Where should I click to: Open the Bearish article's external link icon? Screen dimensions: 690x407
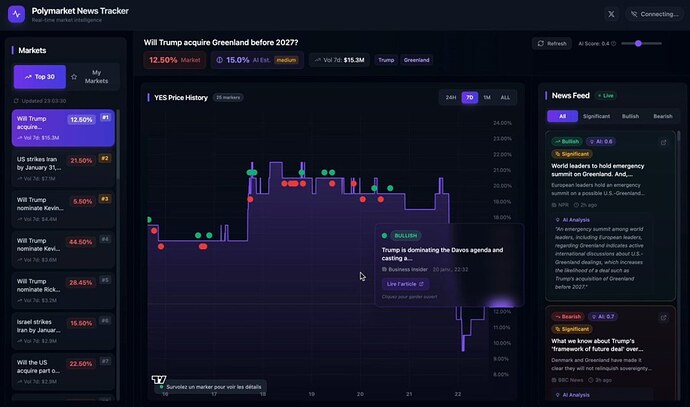[663, 316]
